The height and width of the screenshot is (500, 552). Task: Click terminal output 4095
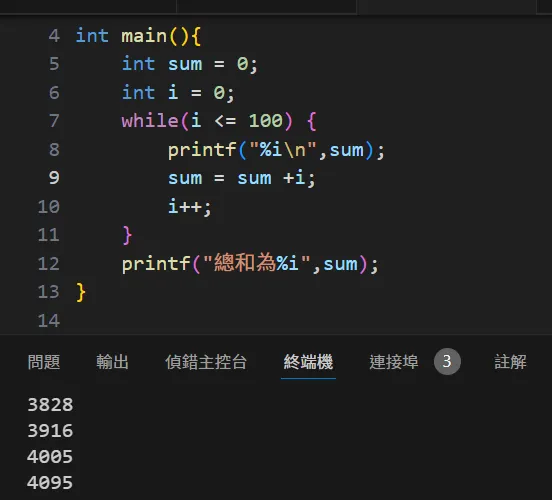click(50, 483)
